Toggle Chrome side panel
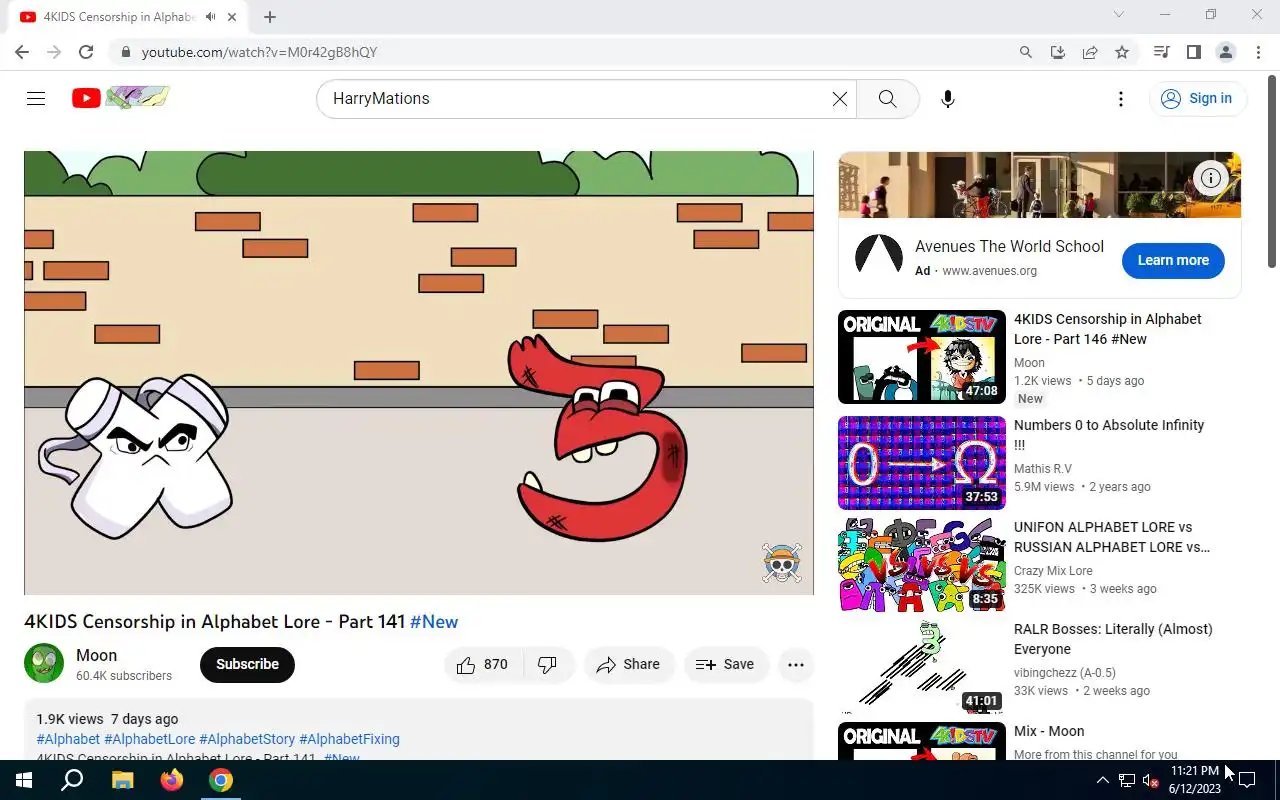Viewport: 1280px width, 800px height. click(1193, 52)
